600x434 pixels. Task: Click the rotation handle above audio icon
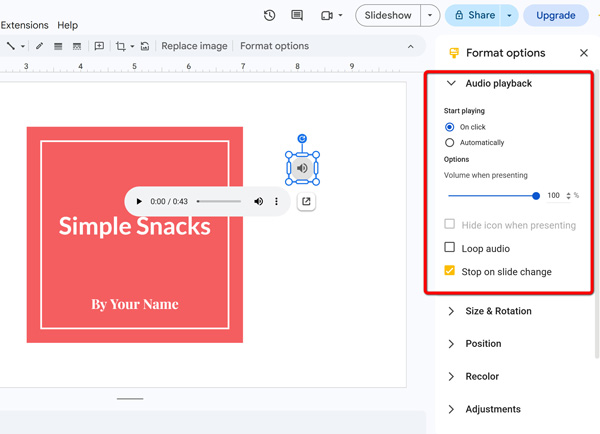pyautogui.click(x=302, y=138)
